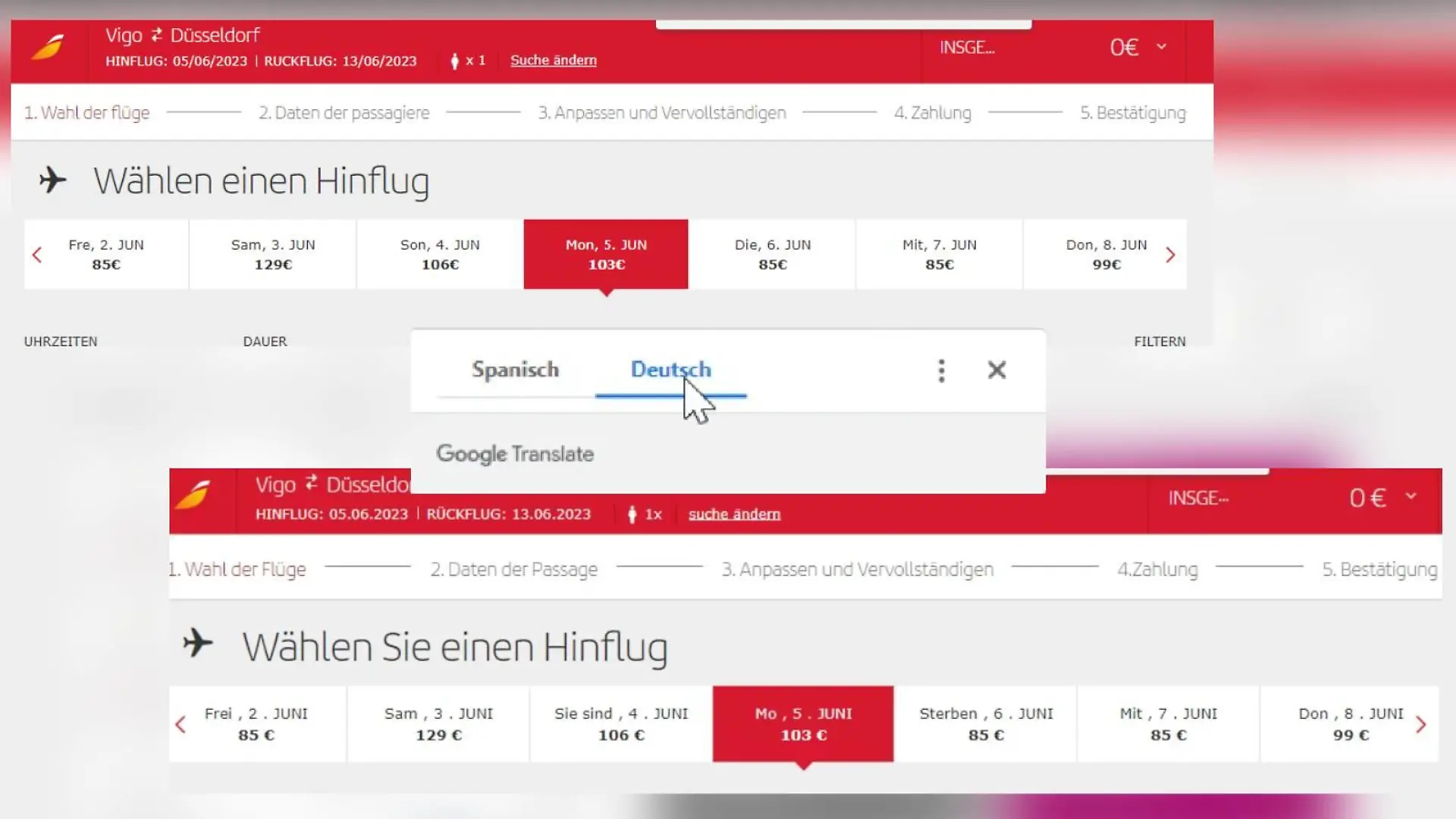The image size is (1456, 819).
Task: Click the airplane icon beside Wählen Sie einen Hinflug
Action: (197, 643)
